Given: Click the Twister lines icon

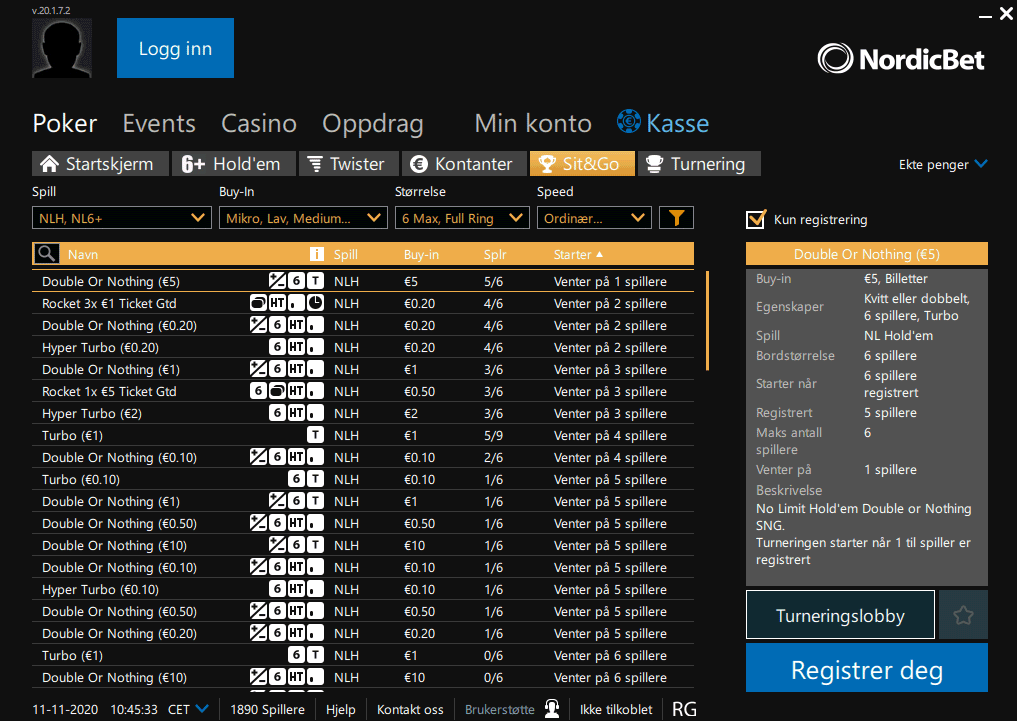Looking at the screenshot, I should tap(315, 164).
